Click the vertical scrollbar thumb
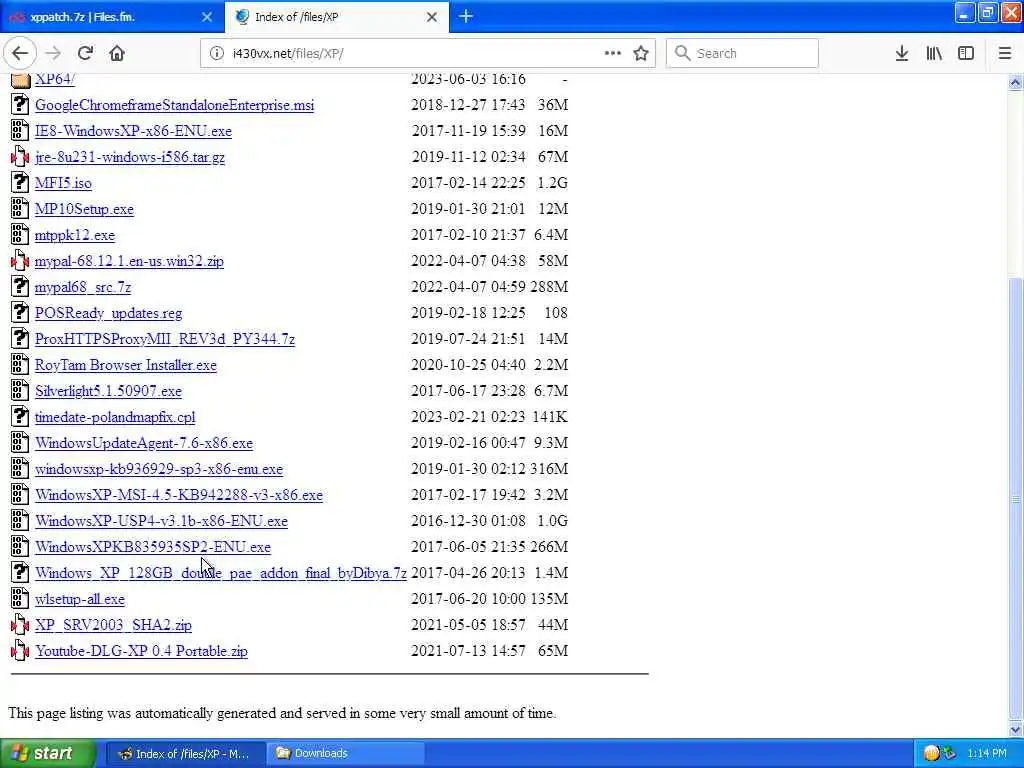 tap(1016, 499)
